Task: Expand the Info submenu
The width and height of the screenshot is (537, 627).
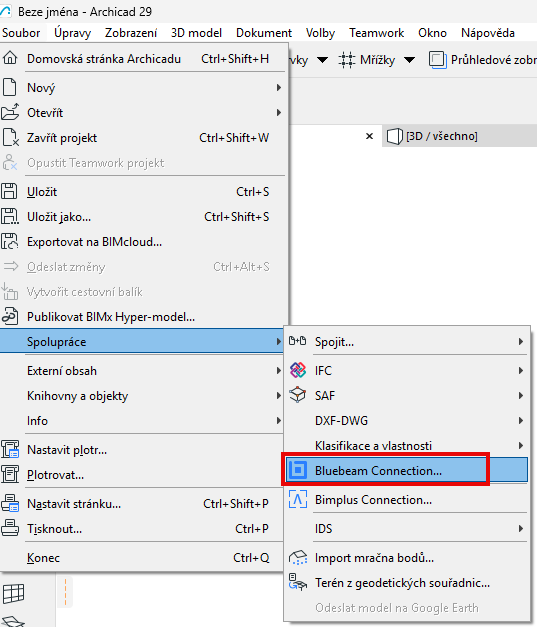Action: click(x=279, y=421)
